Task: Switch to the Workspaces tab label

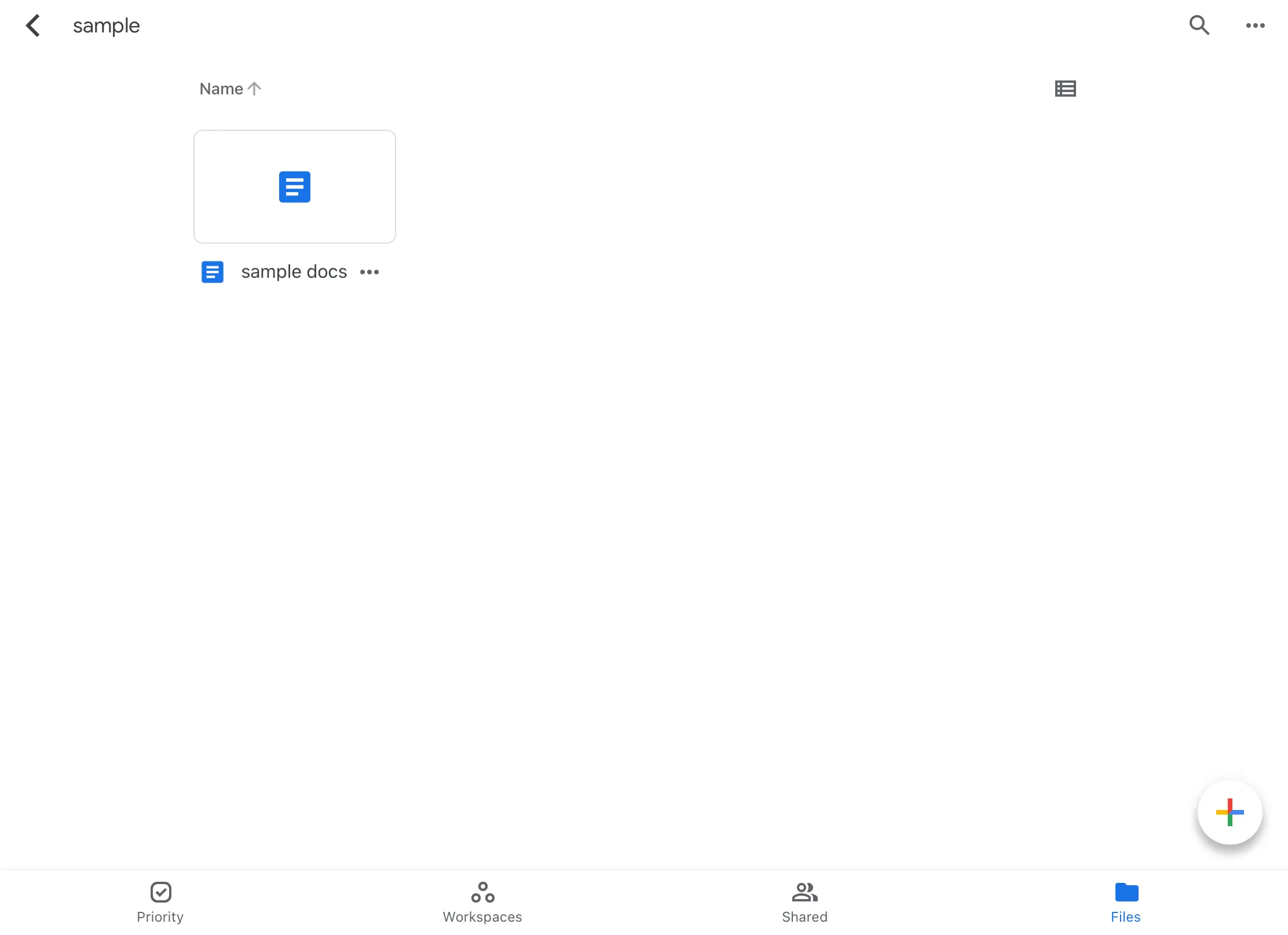Action: [x=482, y=916]
